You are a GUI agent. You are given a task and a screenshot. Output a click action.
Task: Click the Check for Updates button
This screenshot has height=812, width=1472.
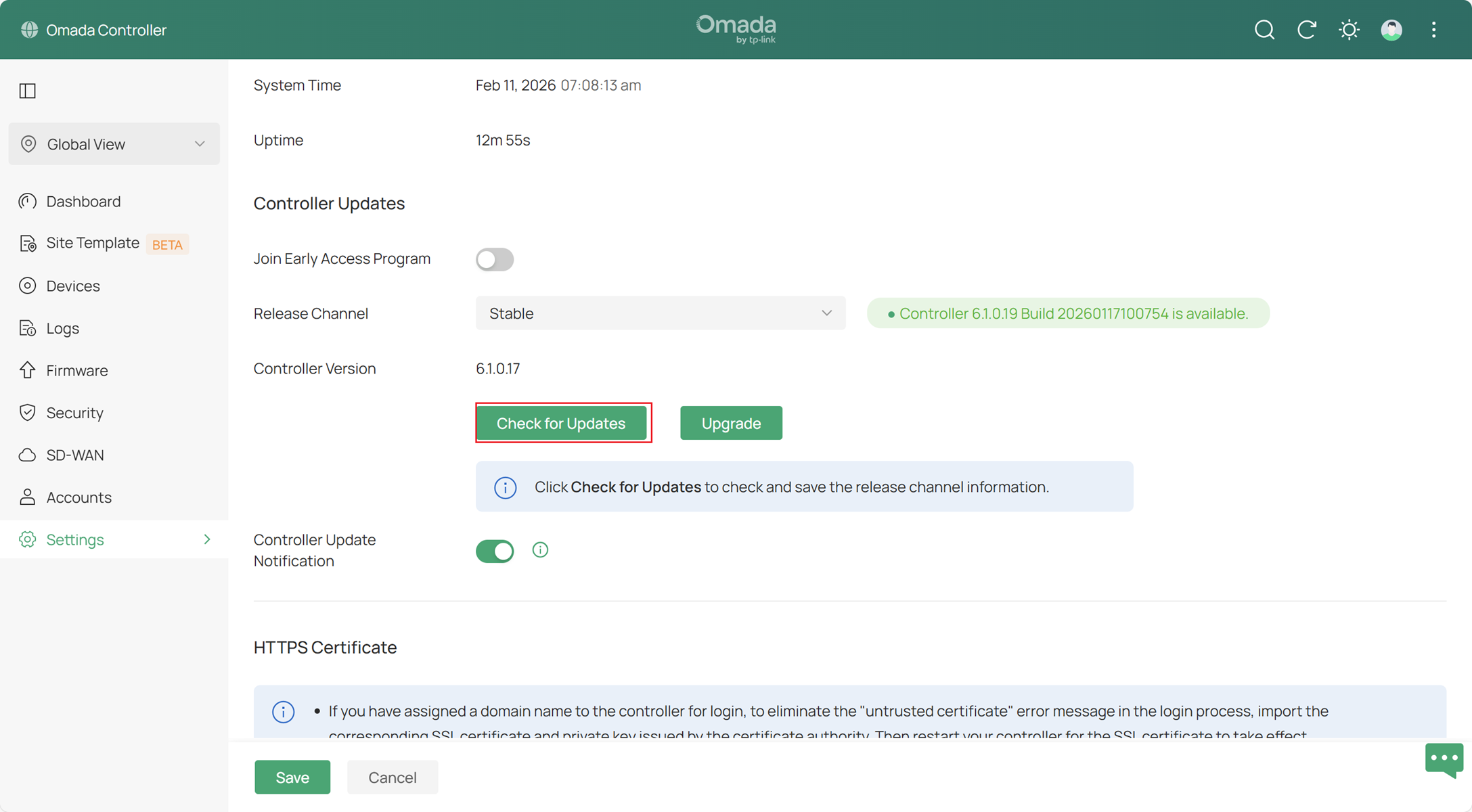coord(561,423)
